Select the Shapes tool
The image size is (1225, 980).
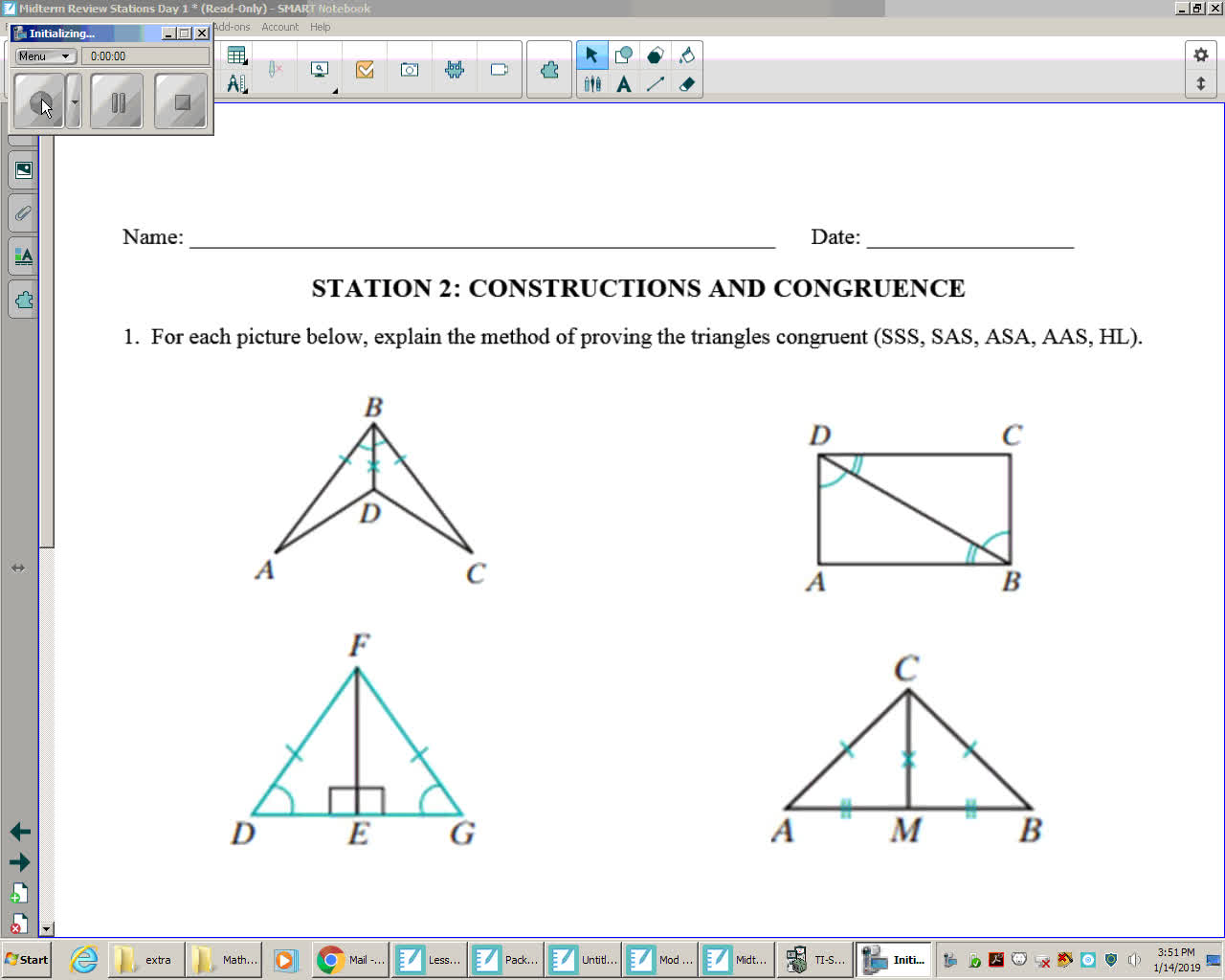(624, 55)
